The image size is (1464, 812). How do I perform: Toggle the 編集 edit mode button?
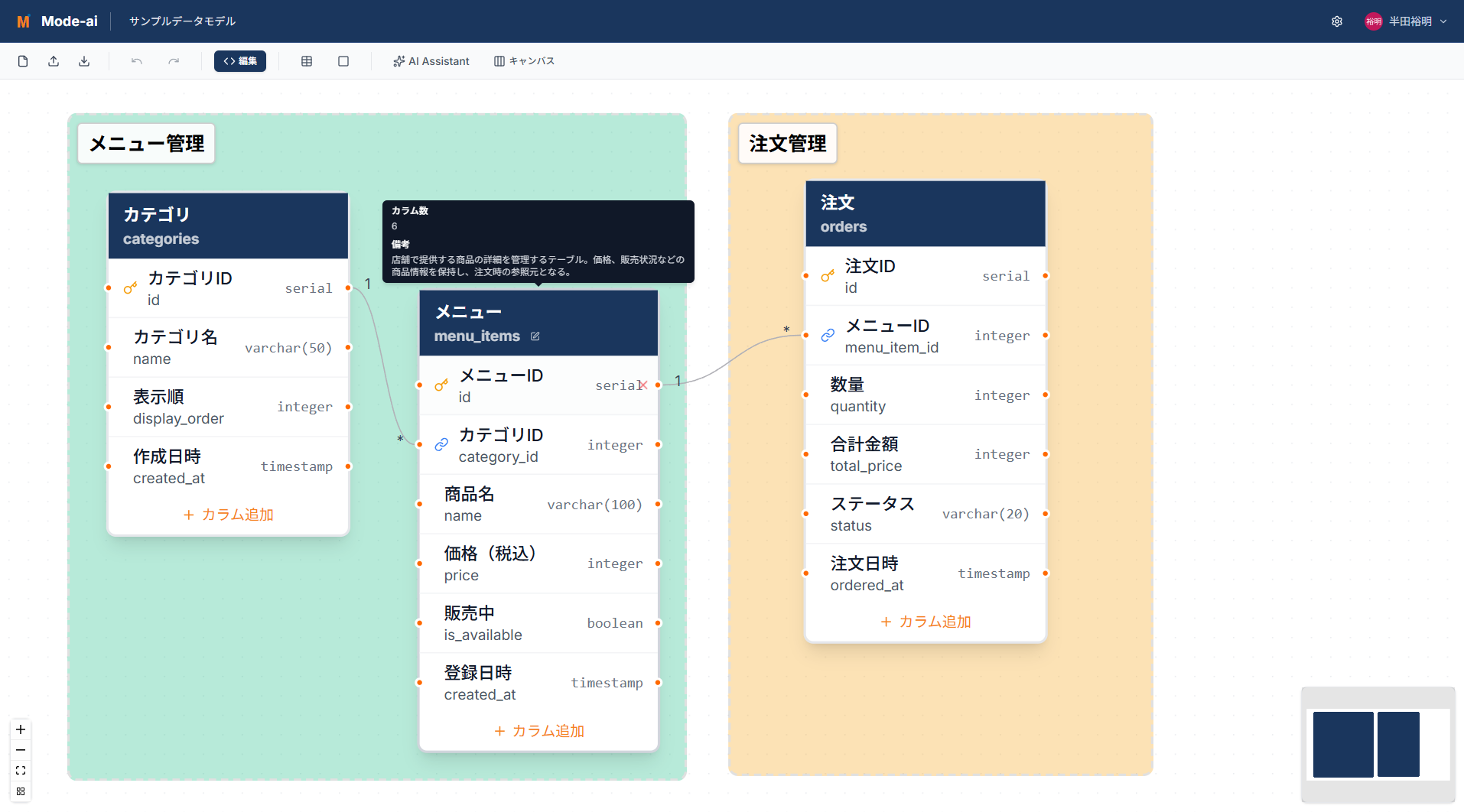(x=240, y=61)
